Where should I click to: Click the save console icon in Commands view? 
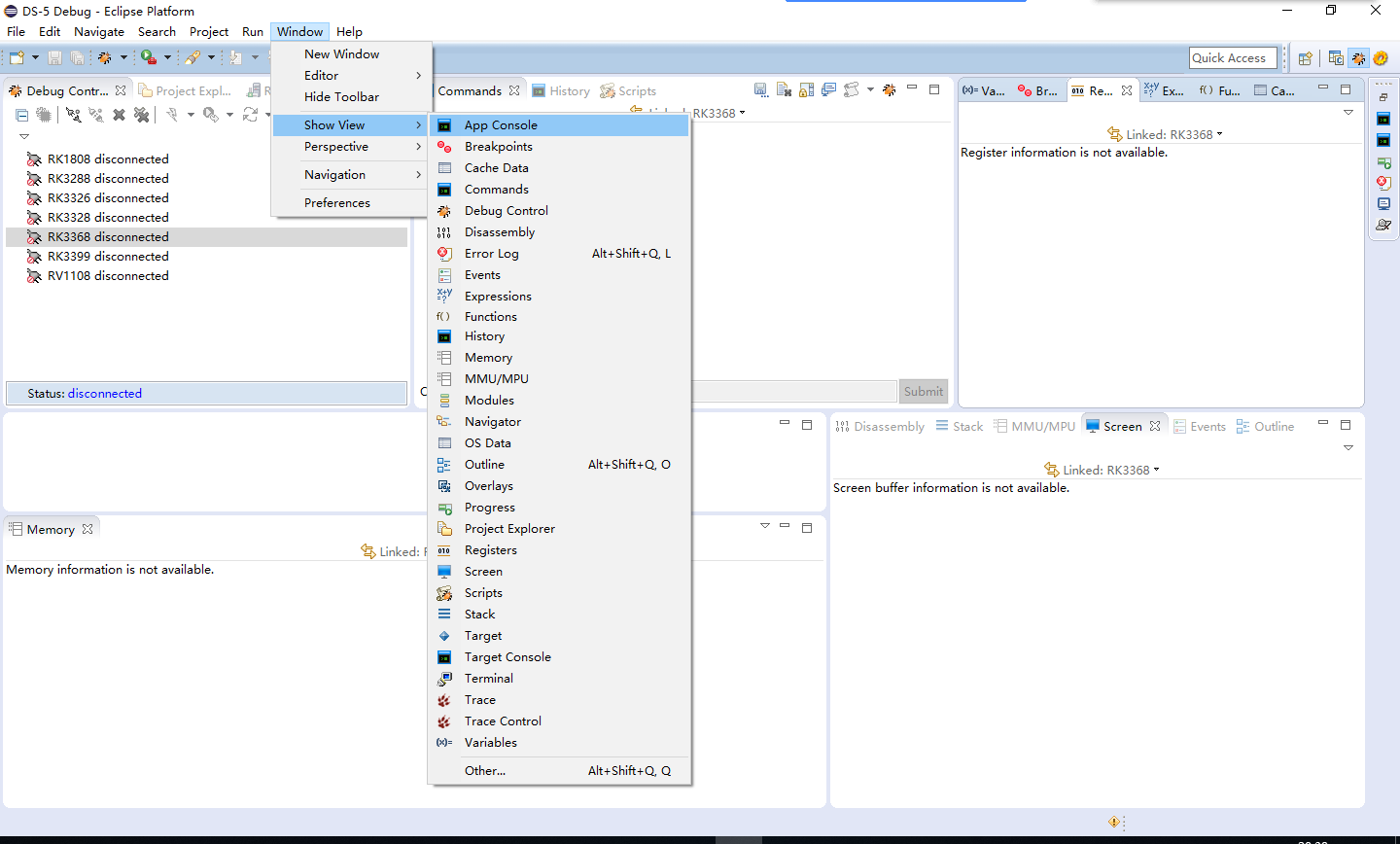760,90
